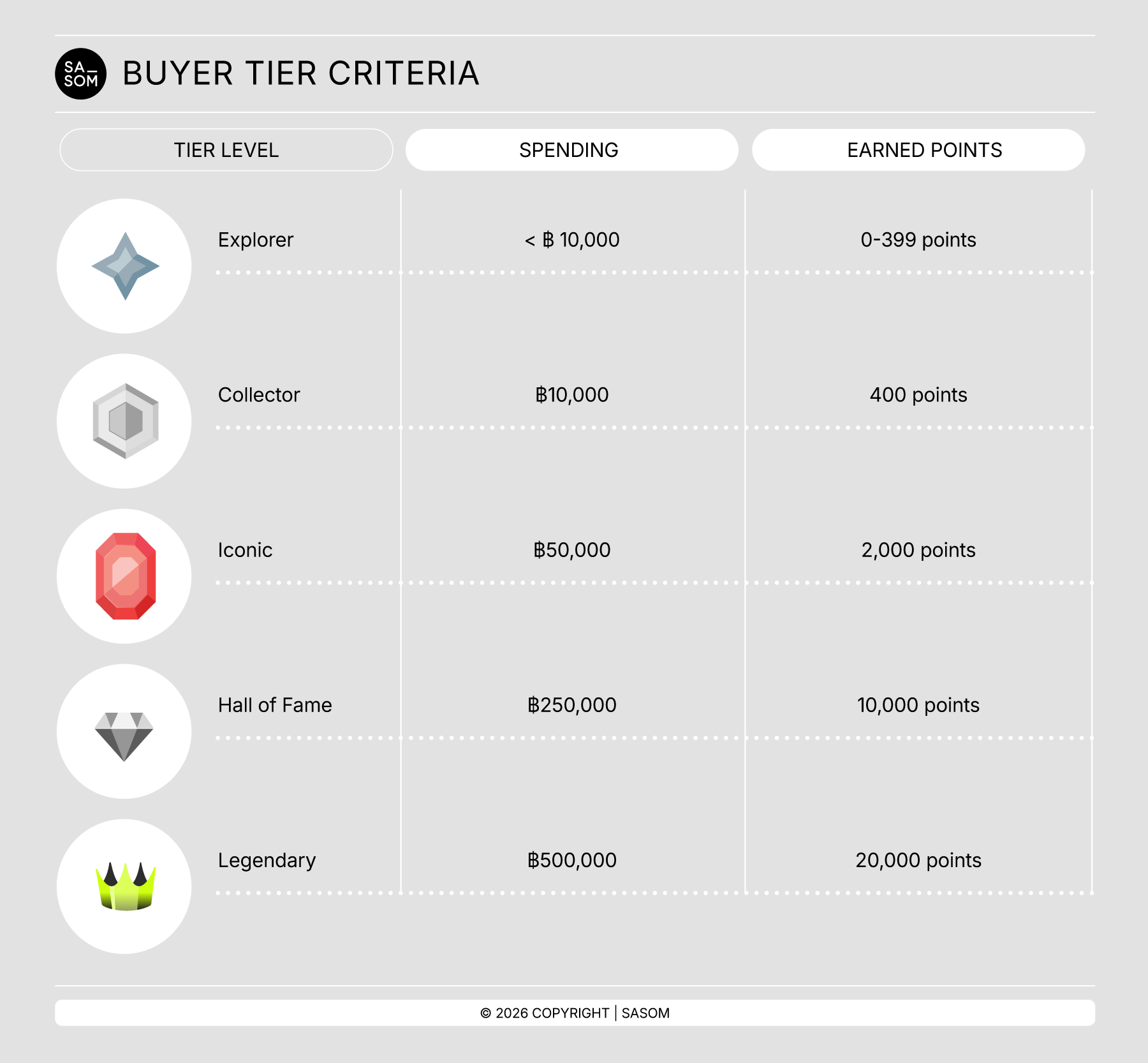Screen dimensions: 1148x1063
Task: Click the Legendary green crown icon
Action: tap(125, 886)
